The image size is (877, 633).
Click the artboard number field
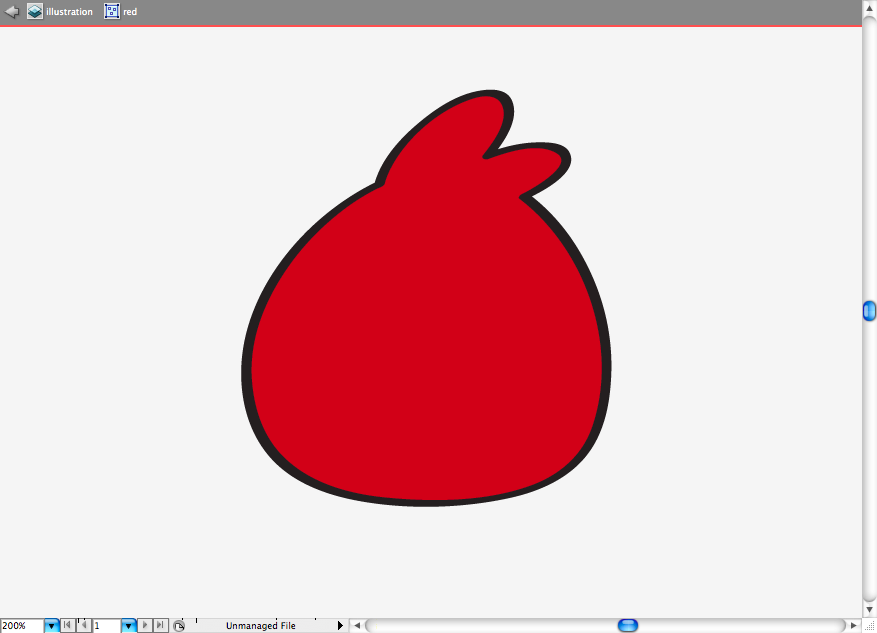[106, 626]
